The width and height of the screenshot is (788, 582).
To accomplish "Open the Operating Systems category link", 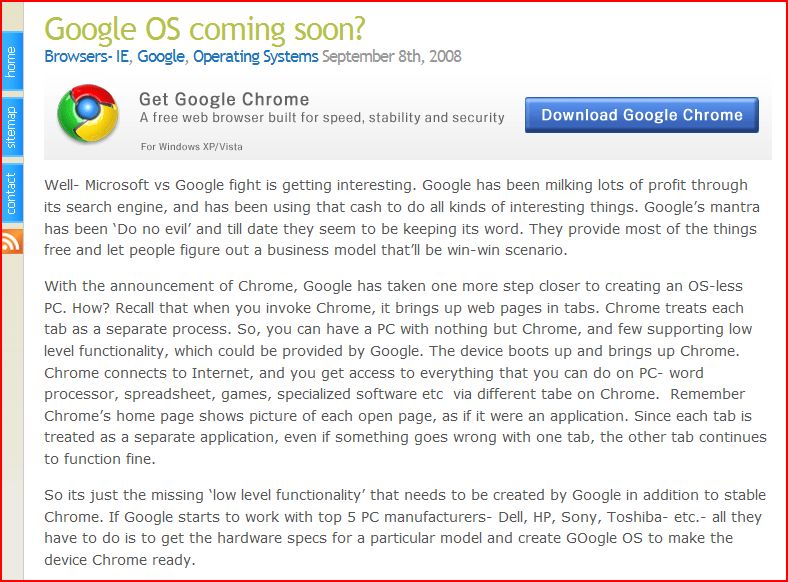I will pyautogui.click(x=256, y=56).
